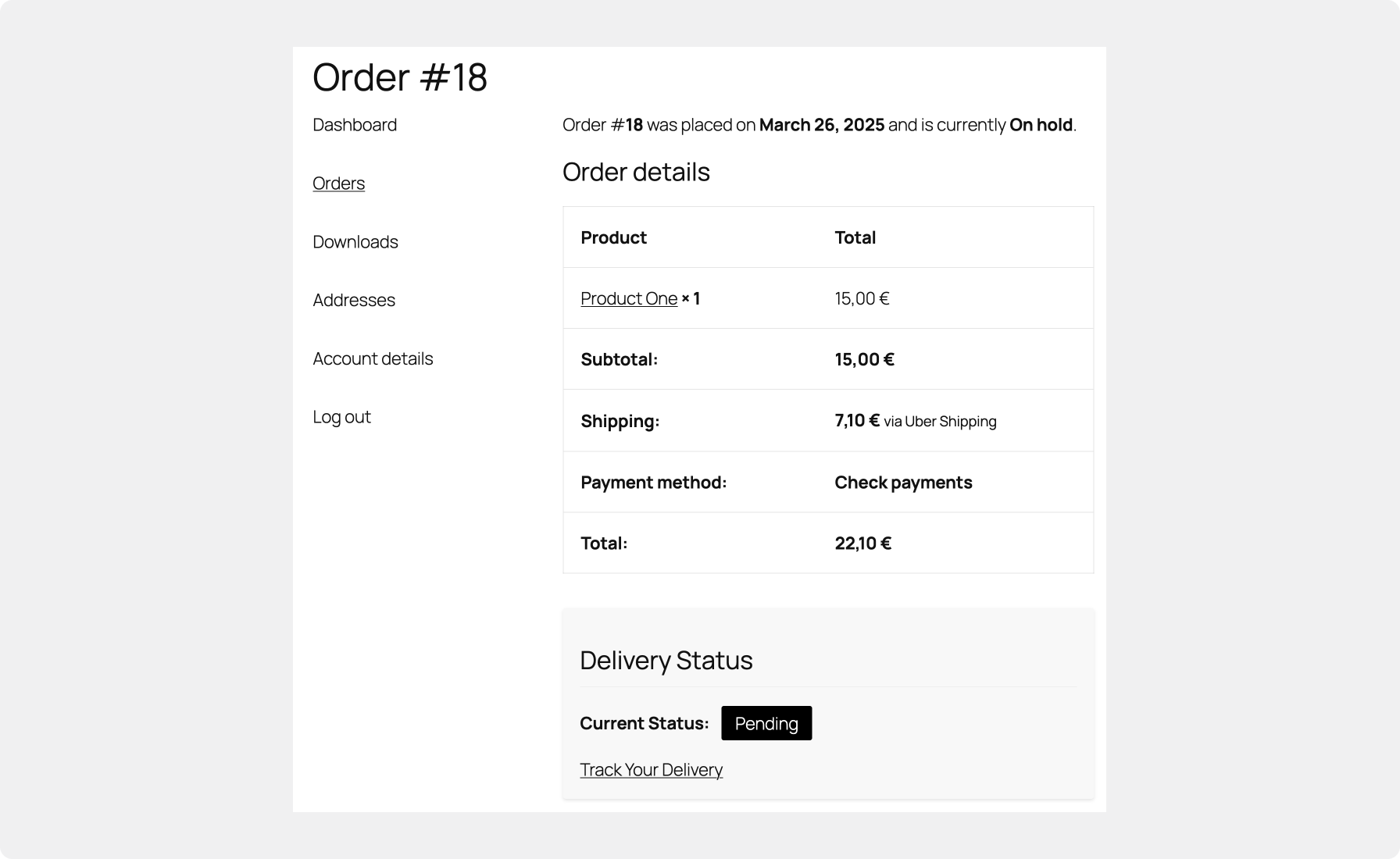1400x859 pixels.
Task: Click the bold On hold status text
Action: (x=1039, y=123)
